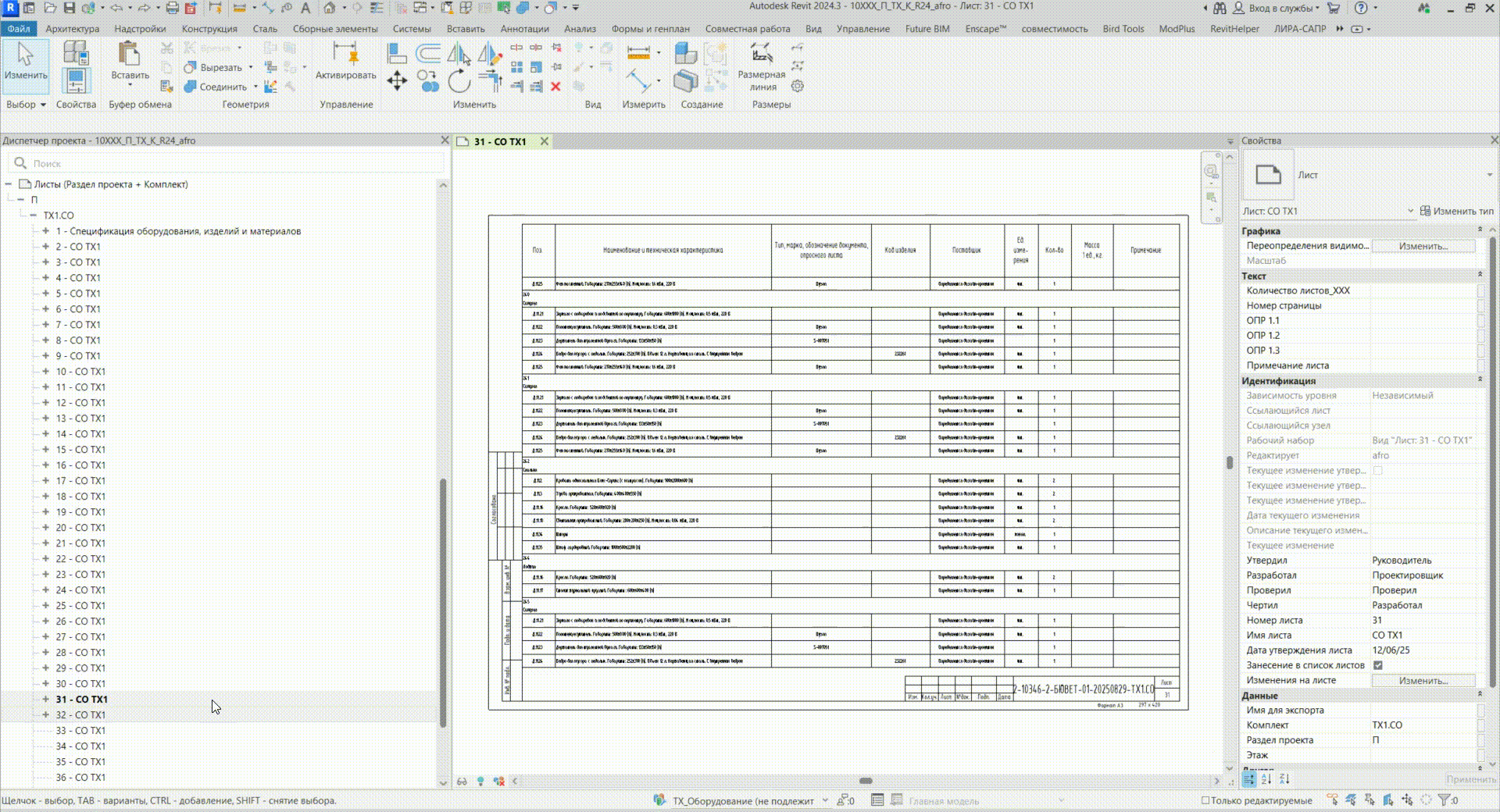The height and width of the screenshot is (812, 1500).
Task: Click Изменить button for sheet revisions
Action: pyautogui.click(x=1423, y=680)
